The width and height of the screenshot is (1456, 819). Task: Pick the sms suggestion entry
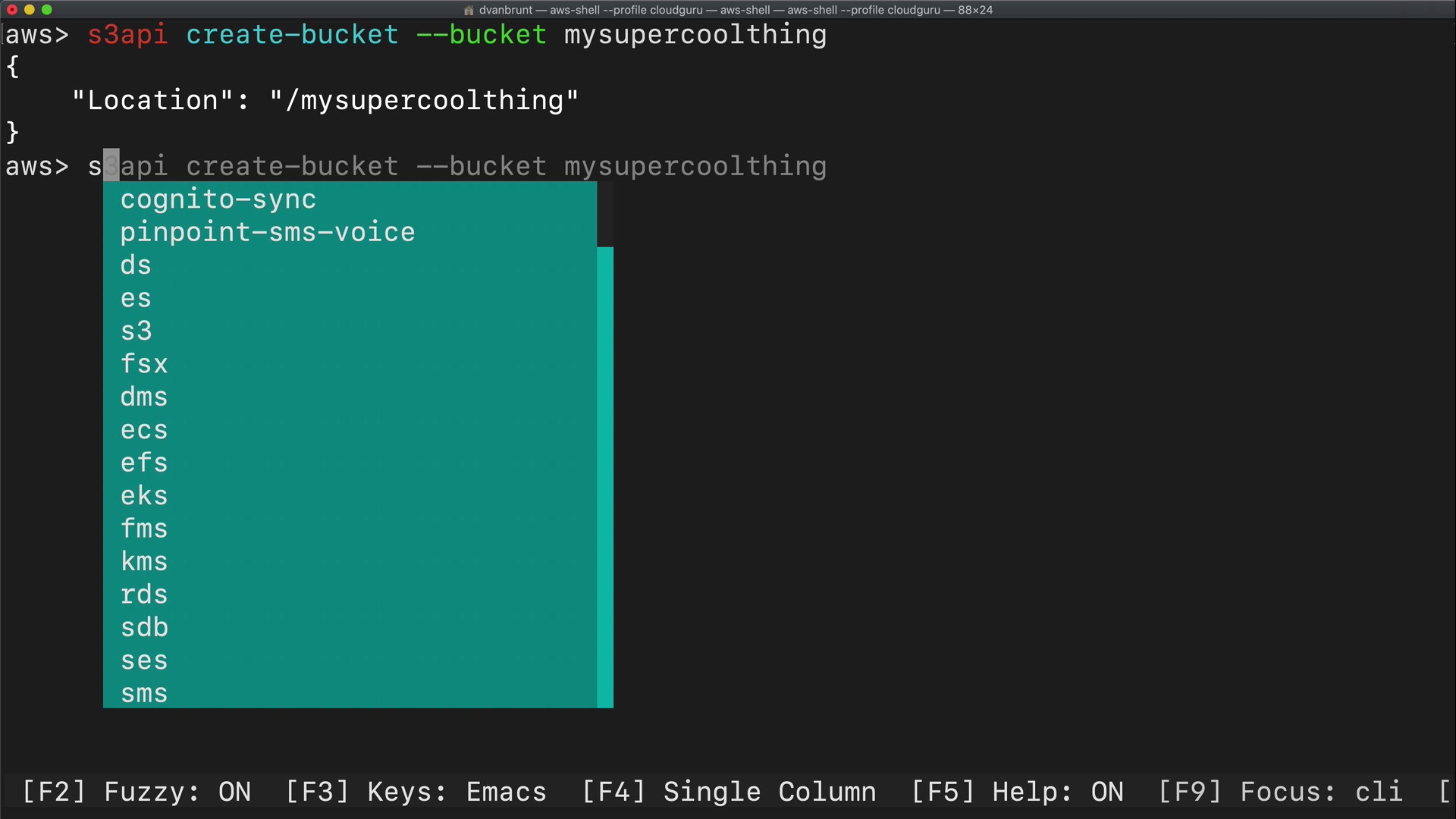(x=144, y=693)
